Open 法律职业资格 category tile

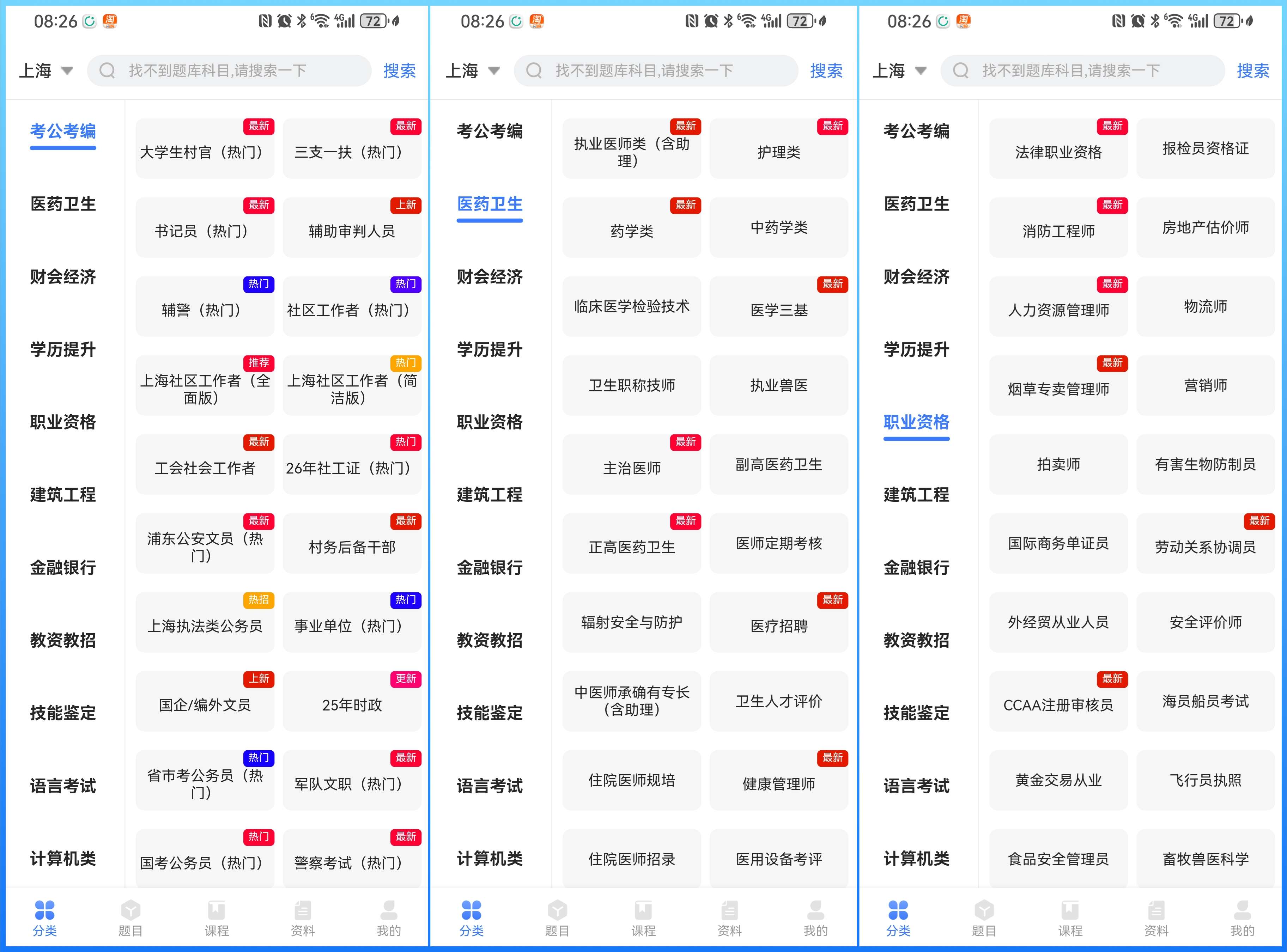[1058, 149]
